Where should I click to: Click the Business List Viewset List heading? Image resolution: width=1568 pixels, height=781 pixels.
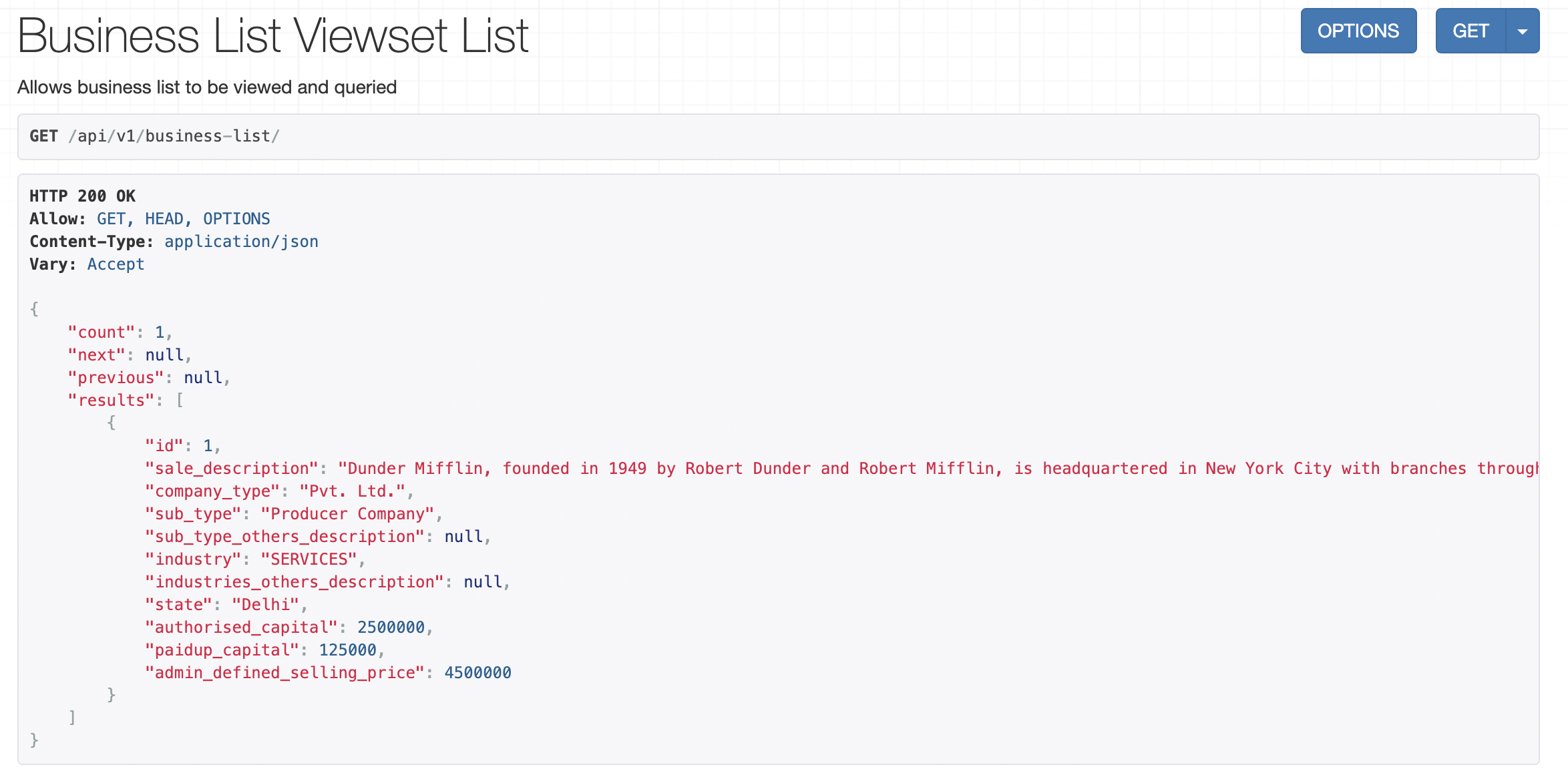(272, 36)
